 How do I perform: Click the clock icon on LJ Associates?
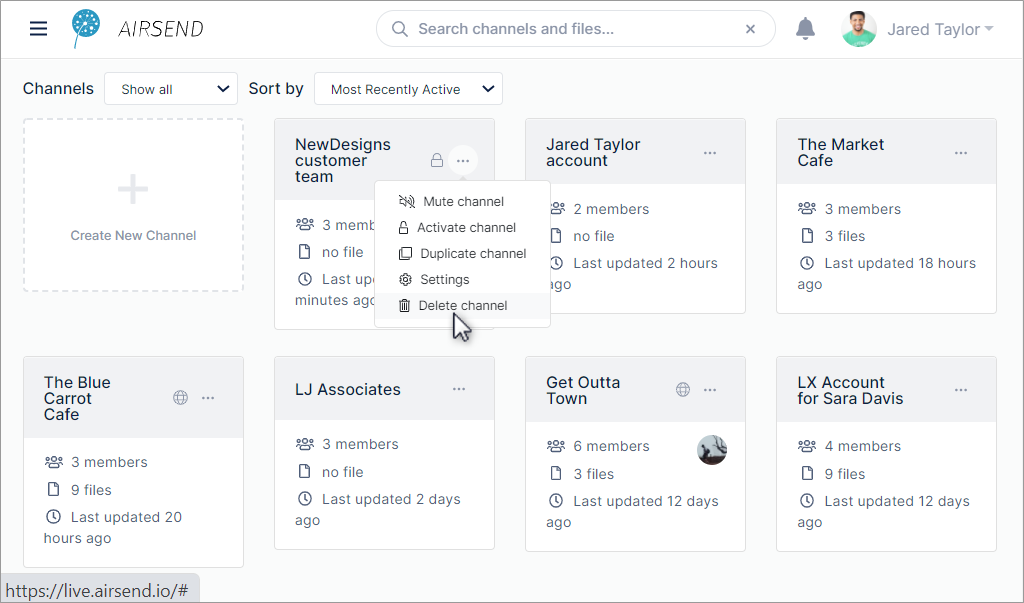click(305, 499)
